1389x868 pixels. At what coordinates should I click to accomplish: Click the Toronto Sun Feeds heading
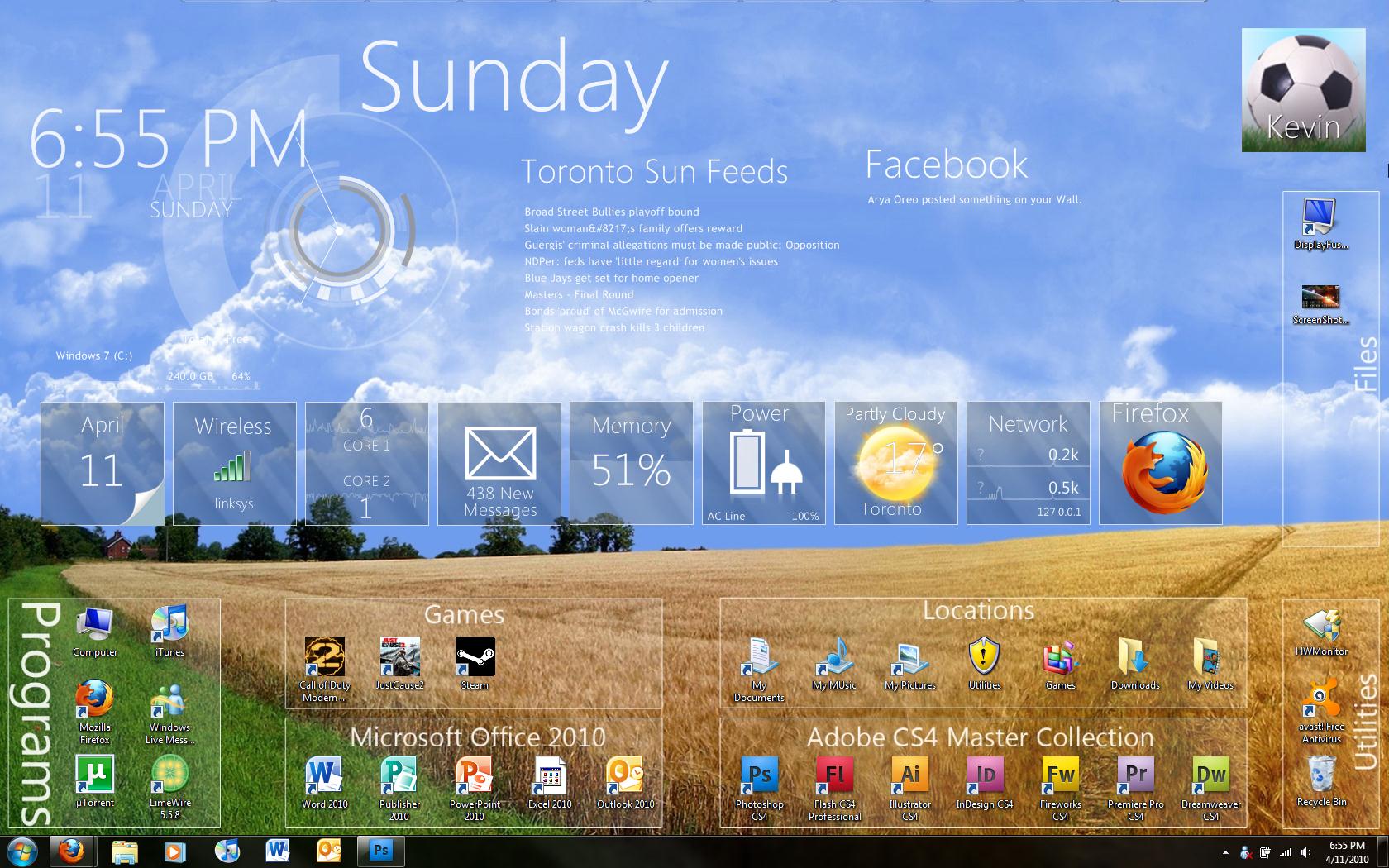[655, 172]
